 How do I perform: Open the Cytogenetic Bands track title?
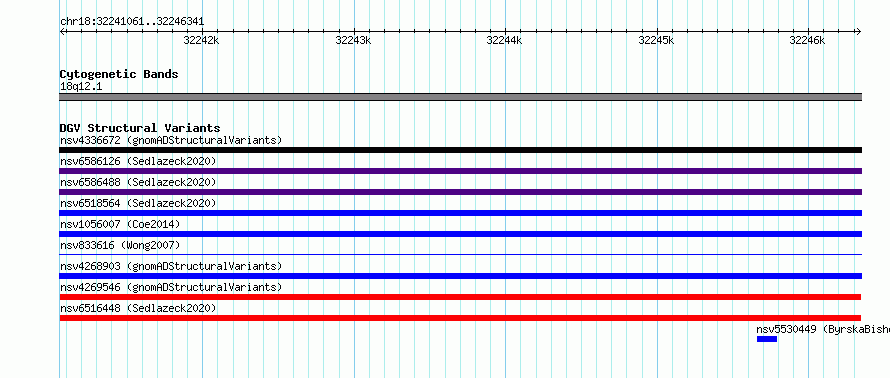119,74
